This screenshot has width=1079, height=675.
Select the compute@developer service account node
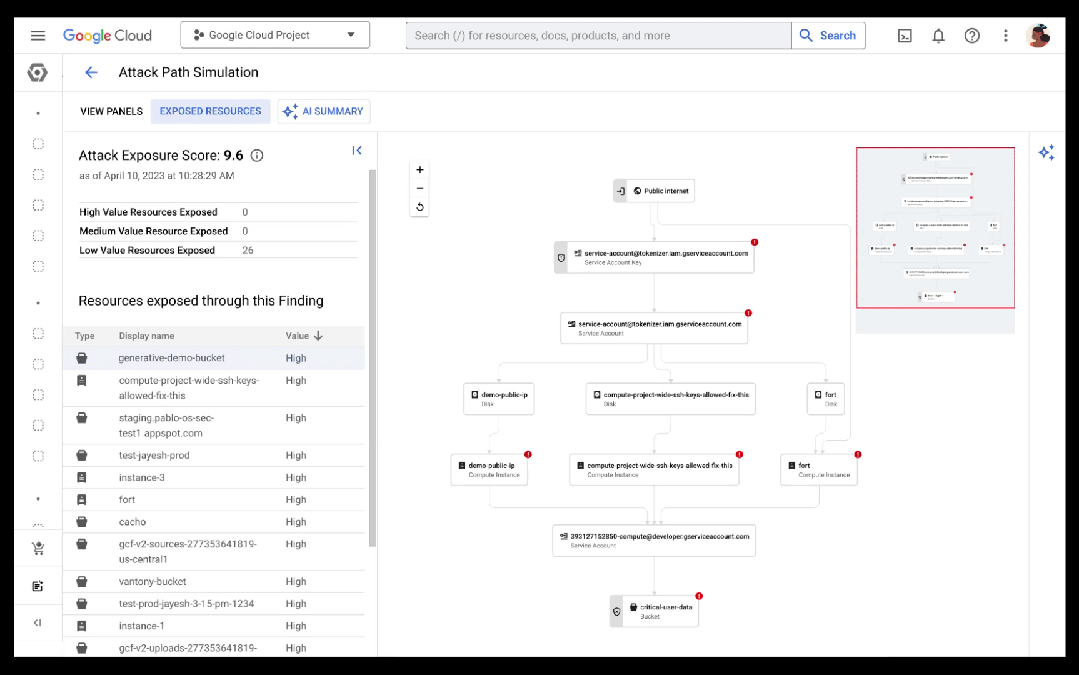click(654, 540)
